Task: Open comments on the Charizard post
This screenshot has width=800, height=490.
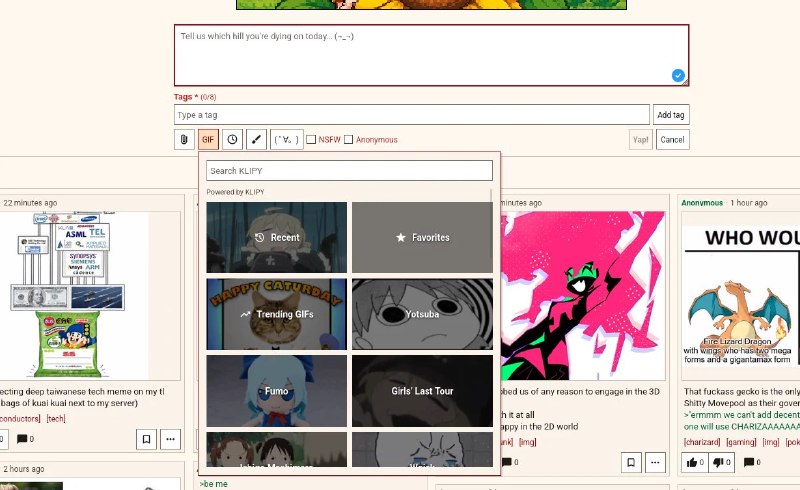Action: point(753,462)
